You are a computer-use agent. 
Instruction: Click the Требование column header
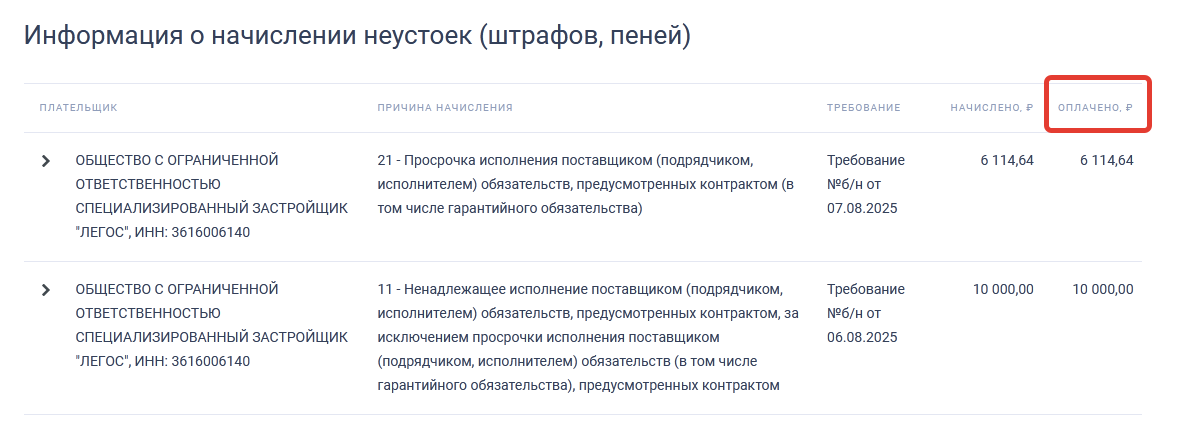864,107
